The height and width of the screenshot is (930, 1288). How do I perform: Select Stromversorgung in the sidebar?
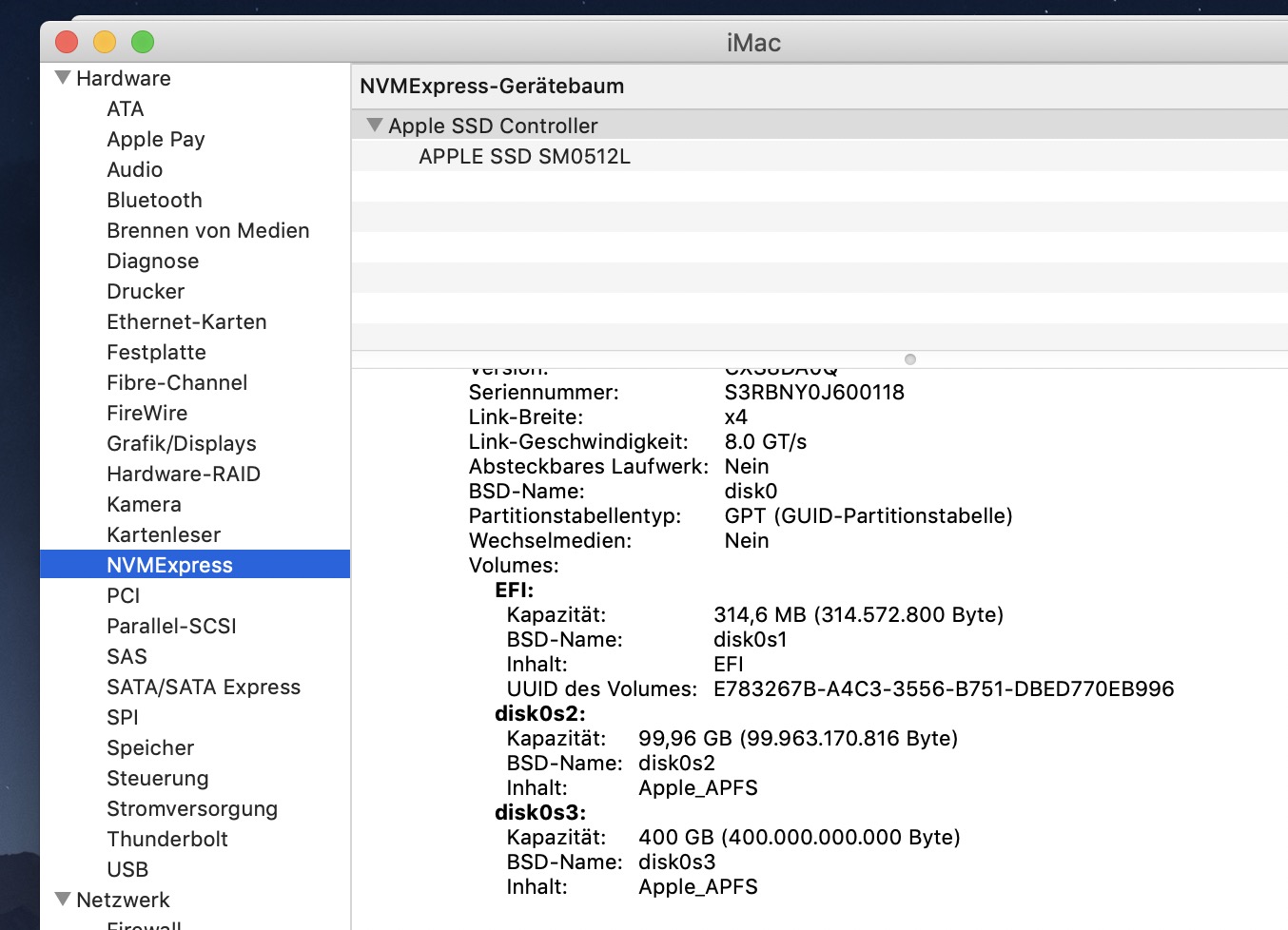[192, 808]
